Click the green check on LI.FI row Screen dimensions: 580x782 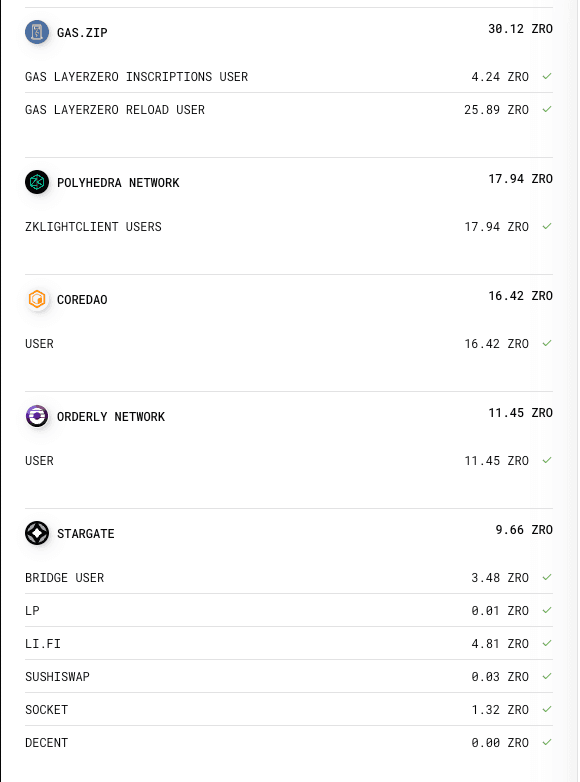tap(547, 643)
